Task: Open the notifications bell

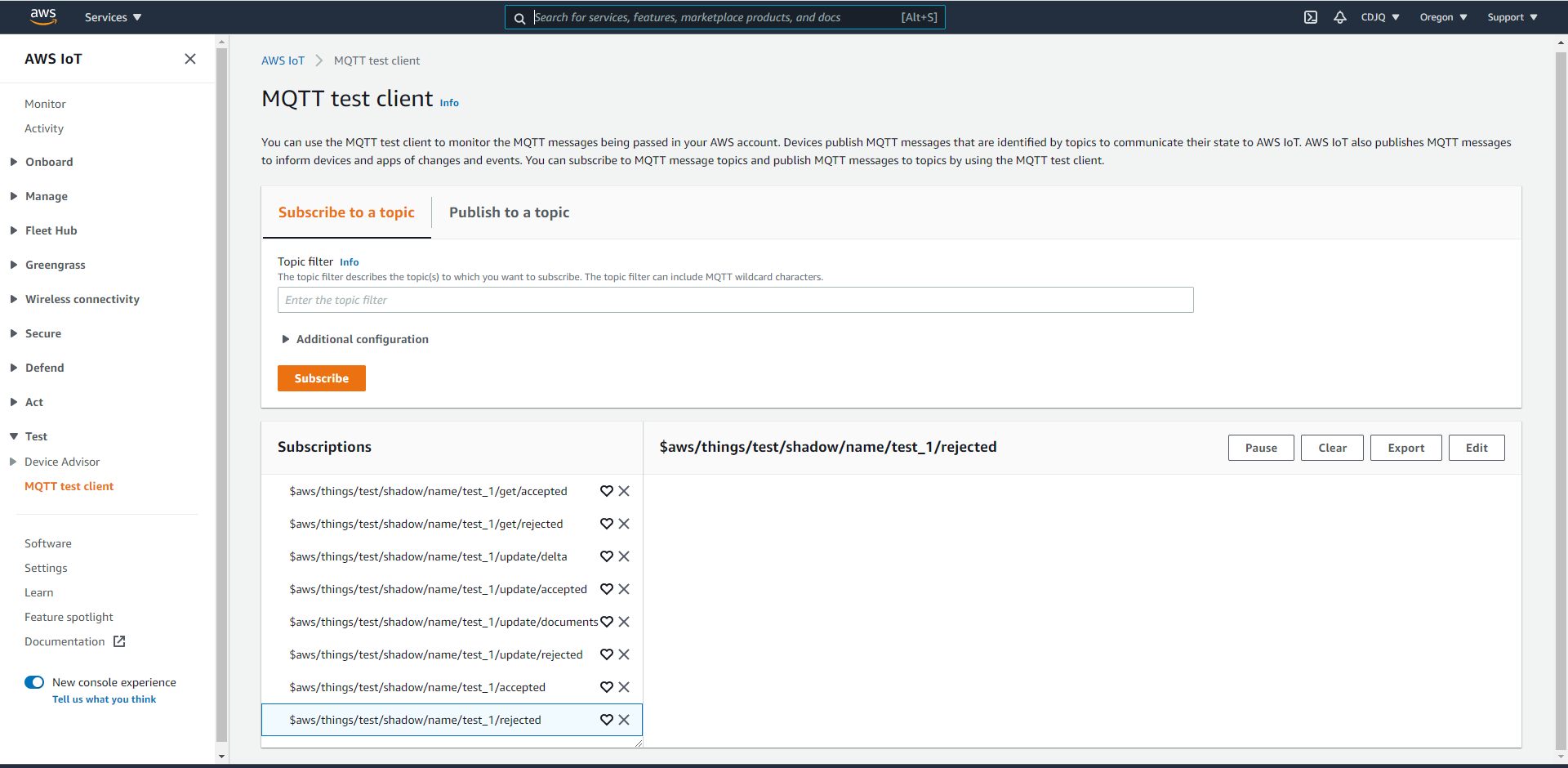Action: click(1340, 17)
